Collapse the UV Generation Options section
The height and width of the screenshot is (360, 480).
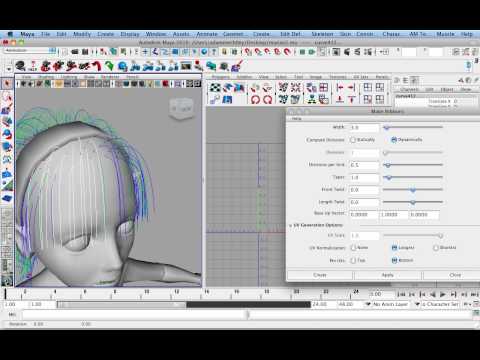point(290,226)
